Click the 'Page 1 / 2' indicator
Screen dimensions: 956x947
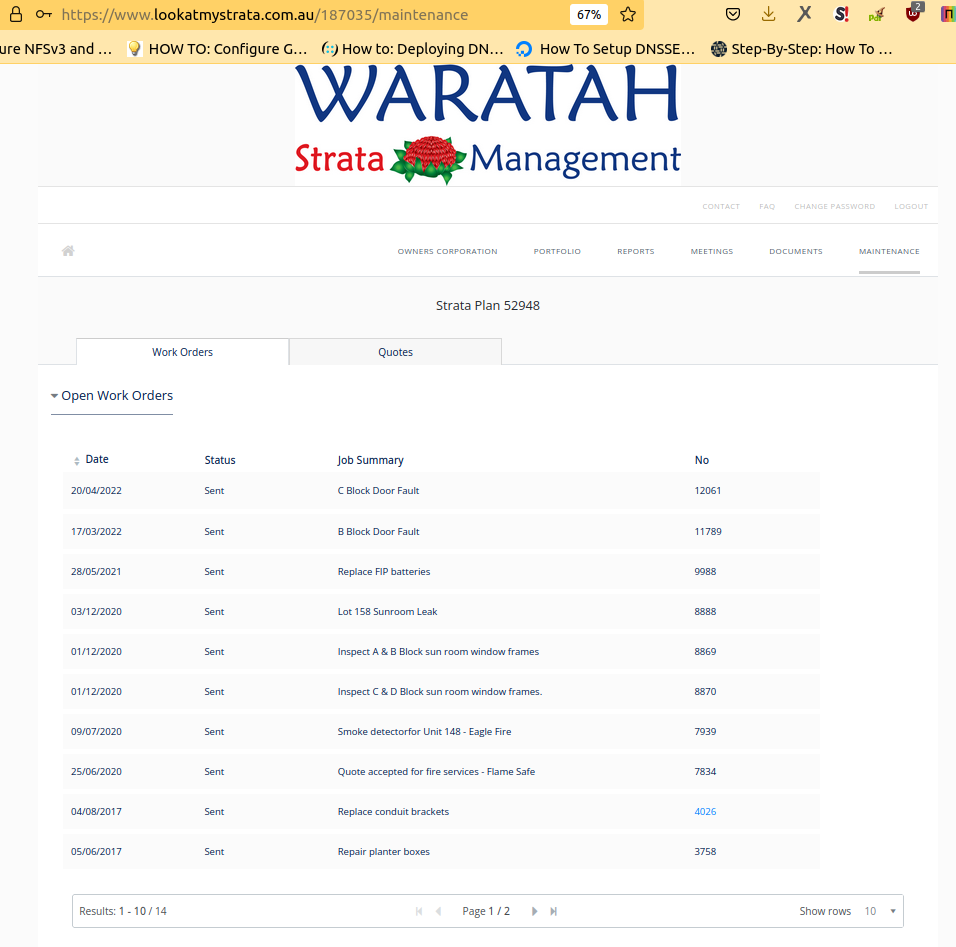click(486, 911)
